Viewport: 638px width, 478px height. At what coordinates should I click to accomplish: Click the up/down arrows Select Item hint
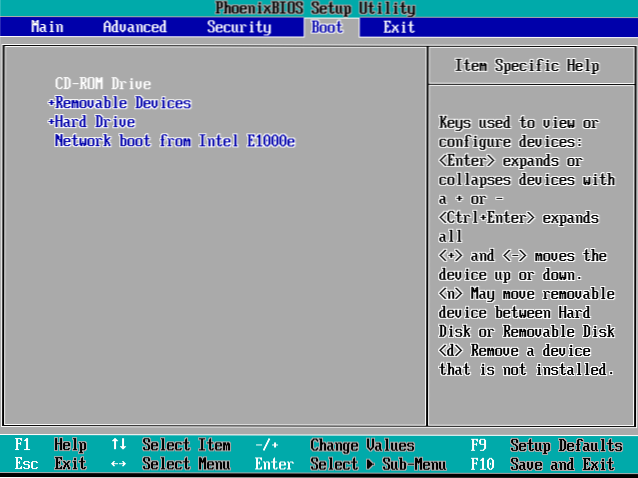pyautogui.click(x=170, y=445)
